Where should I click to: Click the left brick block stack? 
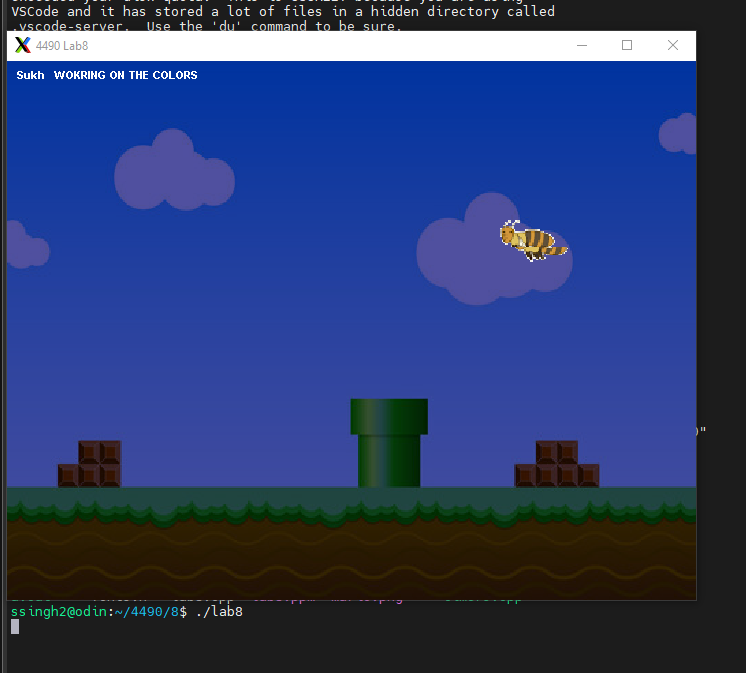point(89,464)
